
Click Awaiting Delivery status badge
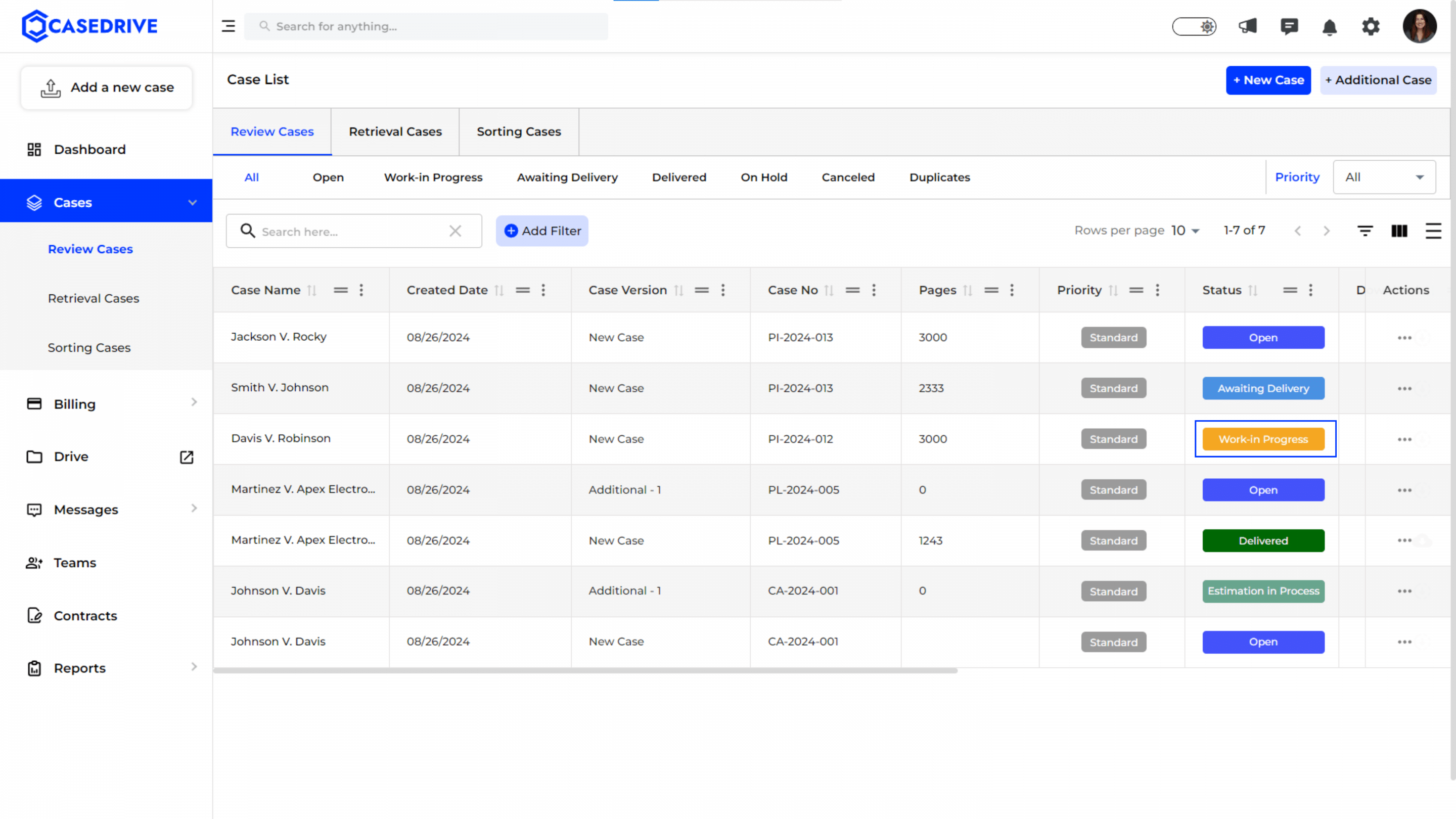pyautogui.click(x=1263, y=388)
